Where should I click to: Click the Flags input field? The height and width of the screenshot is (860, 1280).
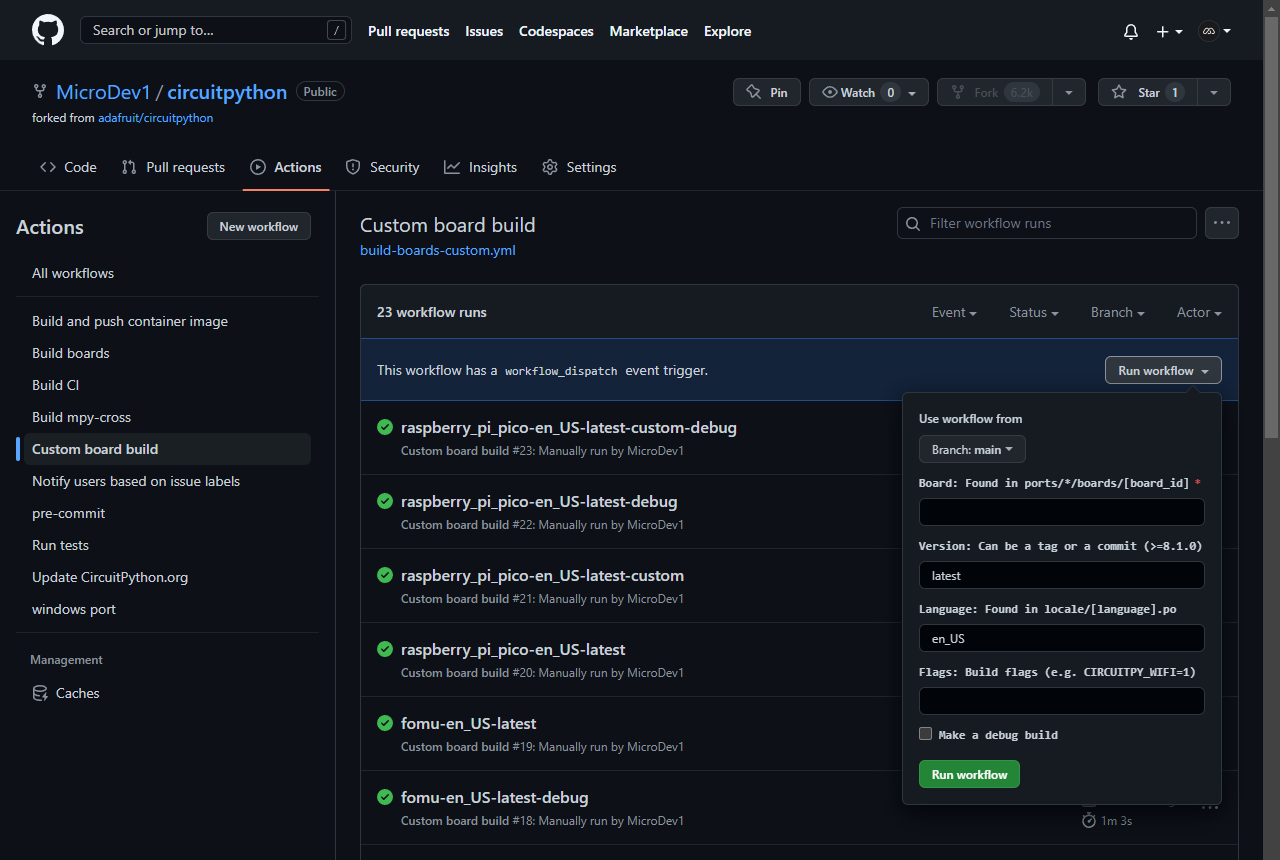pos(1062,701)
